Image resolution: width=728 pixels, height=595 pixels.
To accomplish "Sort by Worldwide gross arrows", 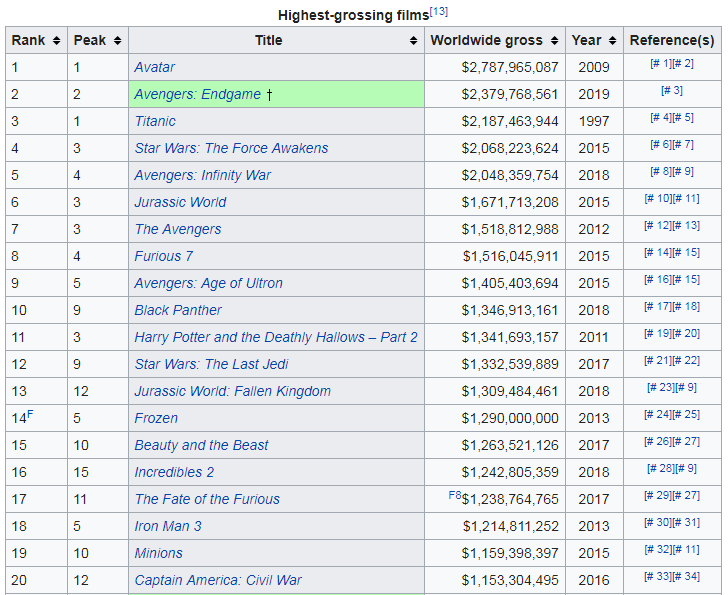I will click(554, 40).
